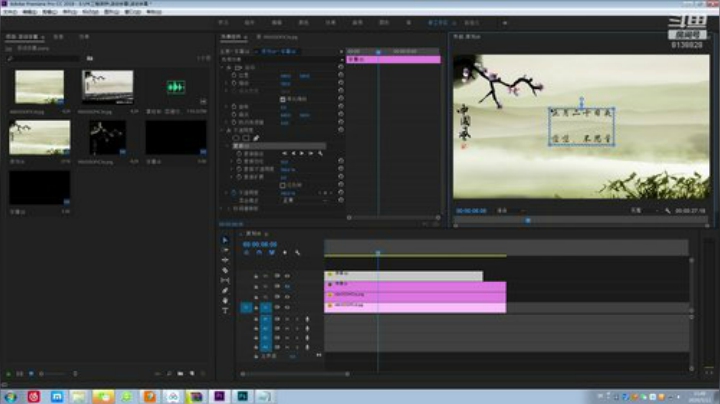Open mask tracking method wrench
The height and width of the screenshot is (404, 720).
320,153
